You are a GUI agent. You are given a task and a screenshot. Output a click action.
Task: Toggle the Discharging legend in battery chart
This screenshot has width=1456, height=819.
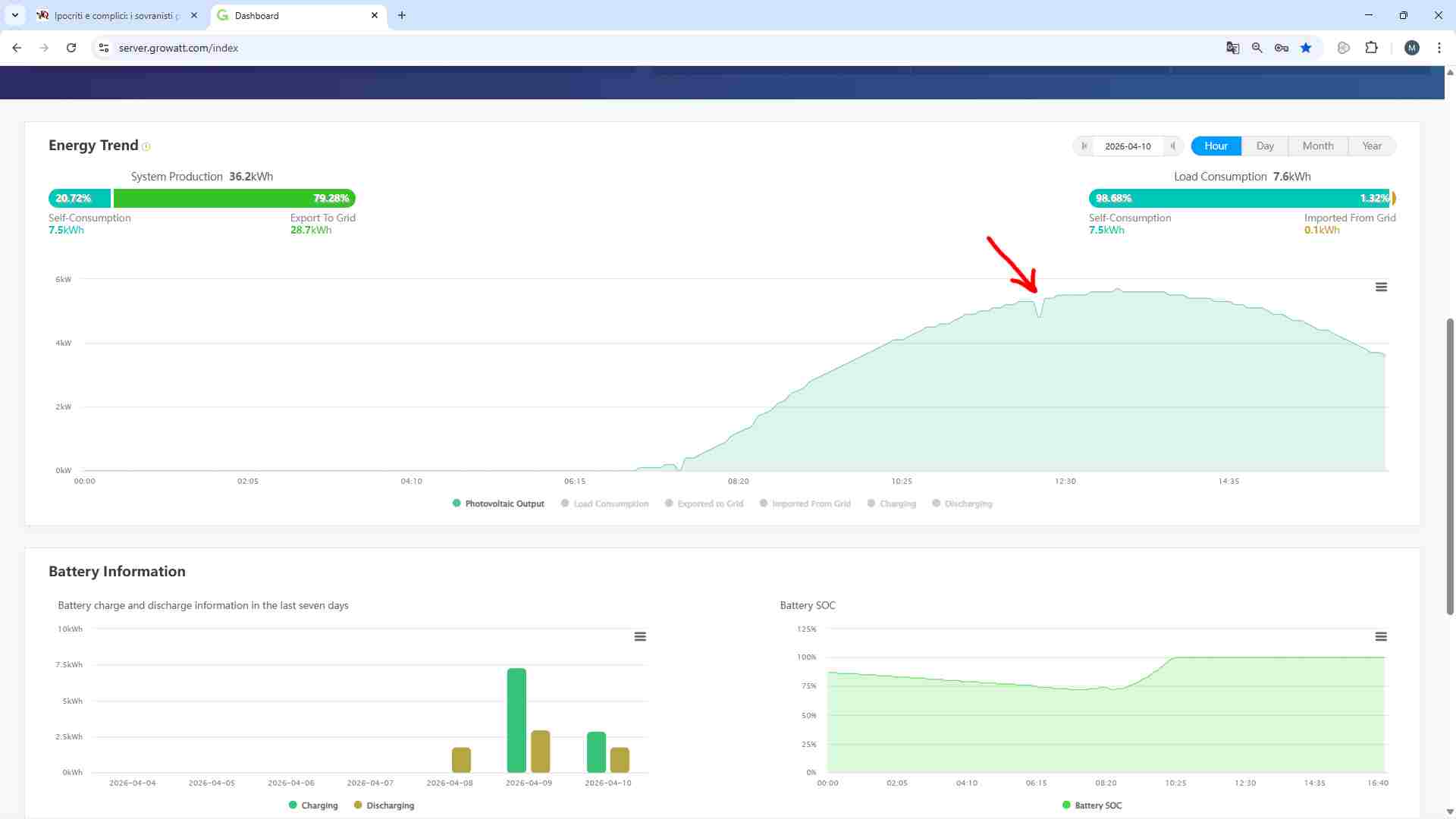click(384, 805)
